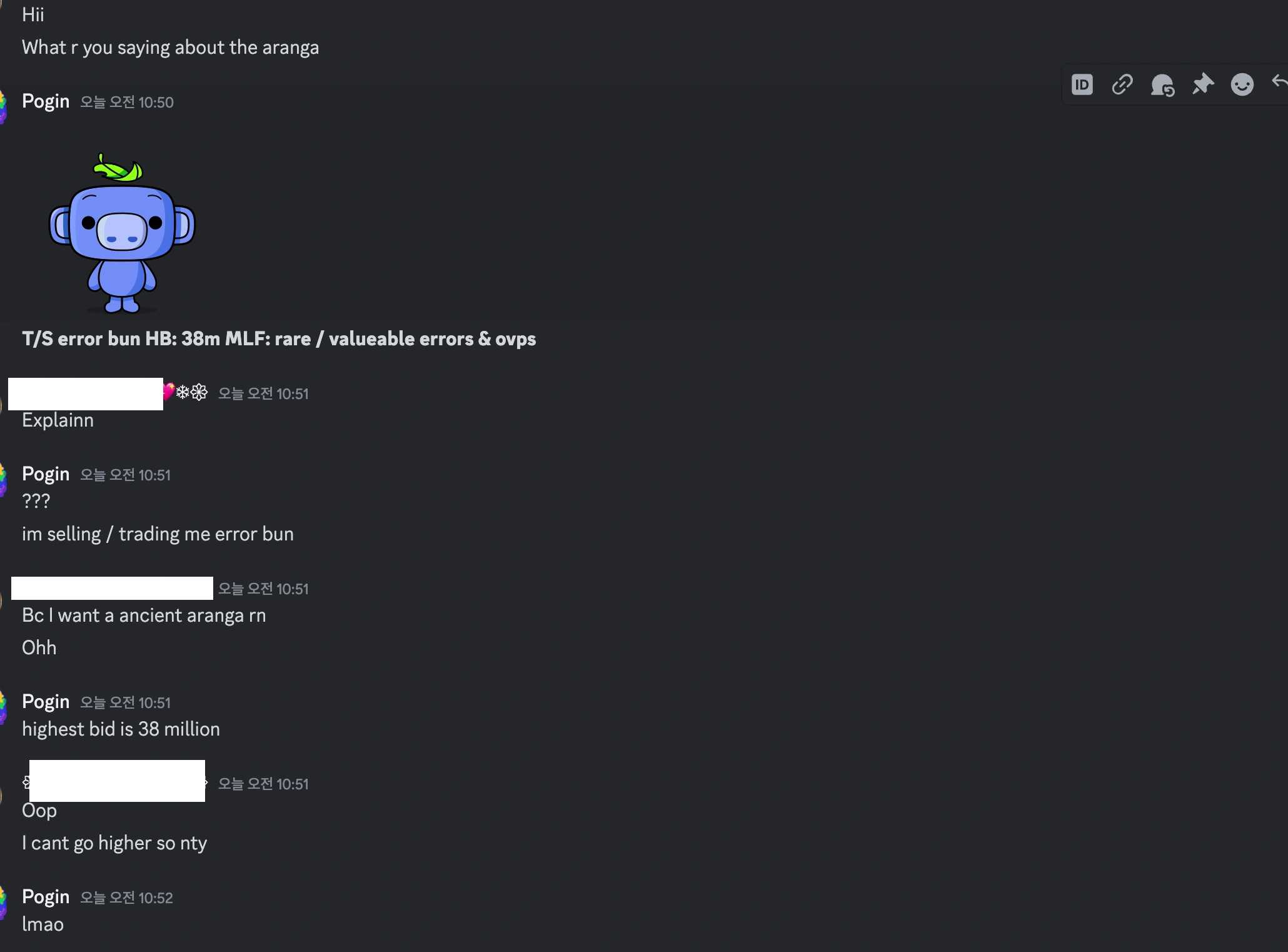Reply to the message via the arrow icon
This screenshot has width=1288, height=952.
coord(1279,81)
